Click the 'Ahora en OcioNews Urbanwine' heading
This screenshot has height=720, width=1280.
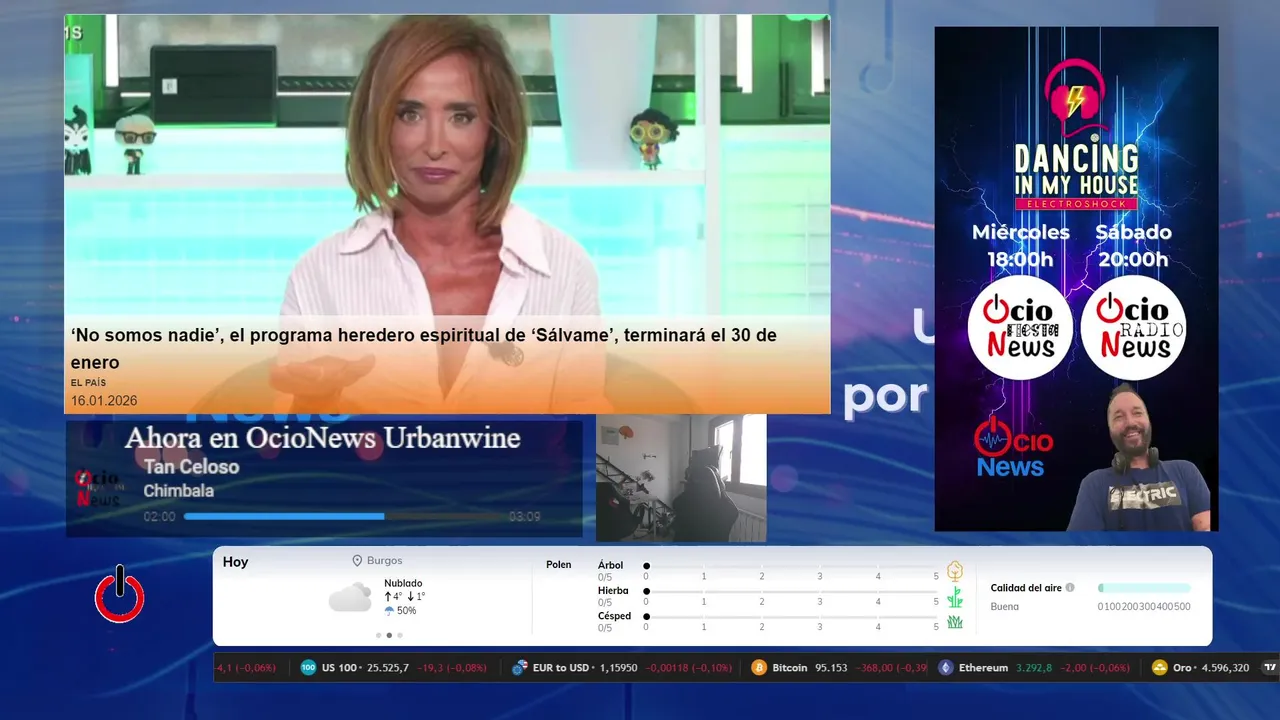pyautogui.click(x=322, y=438)
